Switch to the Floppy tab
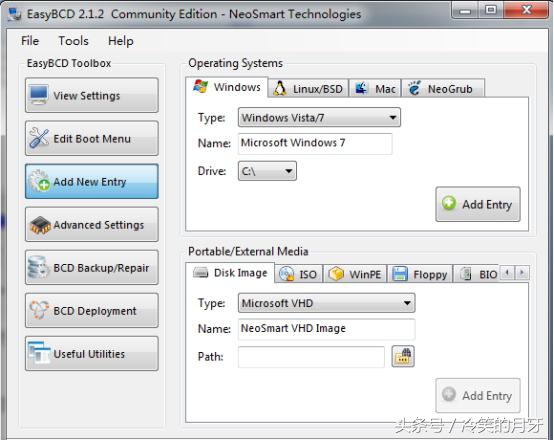This screenshot has width=554, height=440. pyautogui.click(x=420, y=274)
